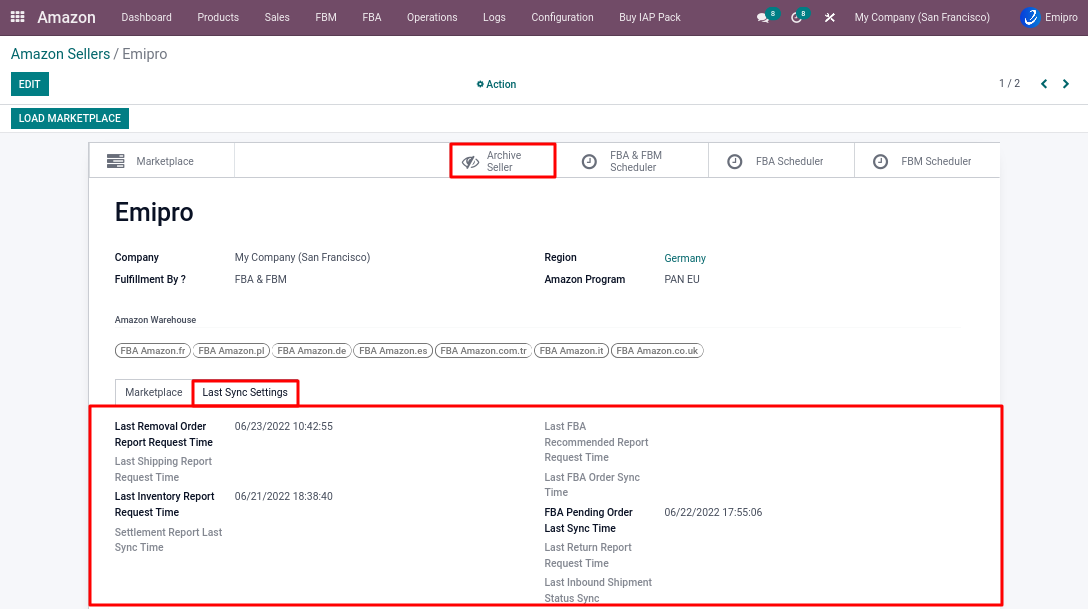Open the activities clock icon

click(797, 18)
